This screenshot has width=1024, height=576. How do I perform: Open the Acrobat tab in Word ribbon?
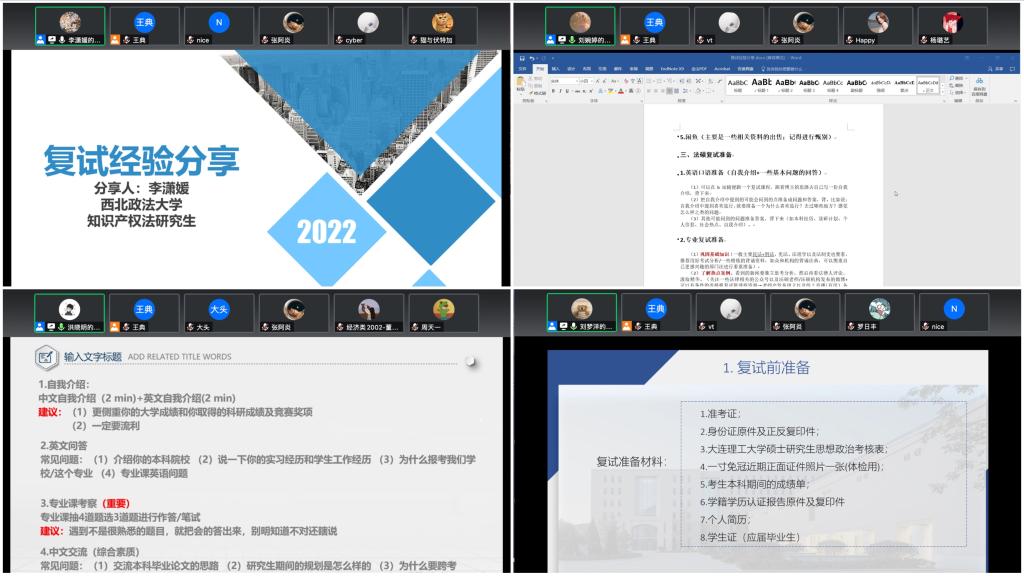pos(722,69)
